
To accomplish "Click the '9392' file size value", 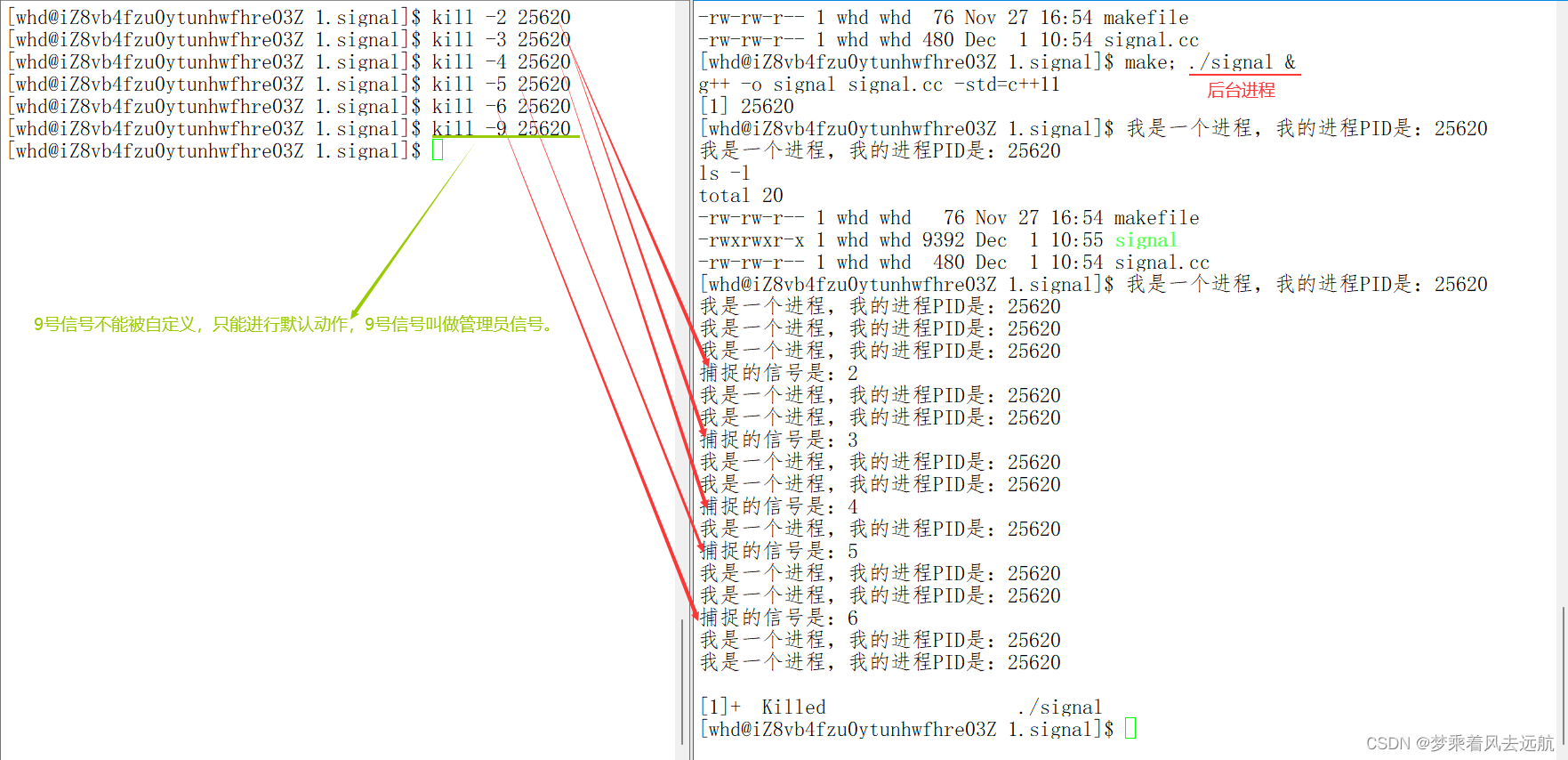I will (943, 240).
